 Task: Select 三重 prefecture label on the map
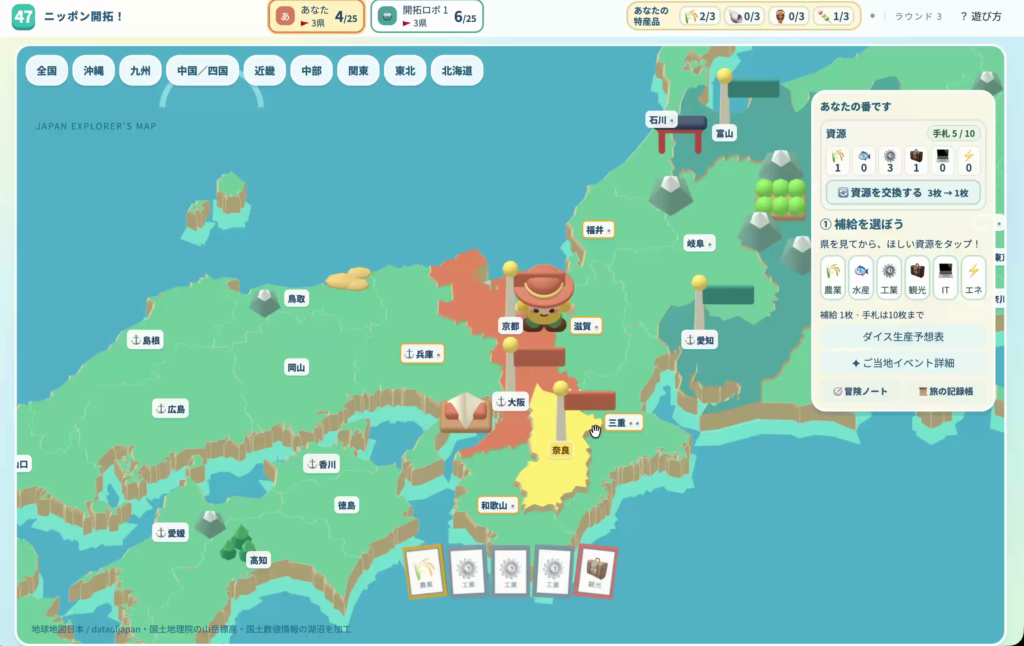click(624, 423)
